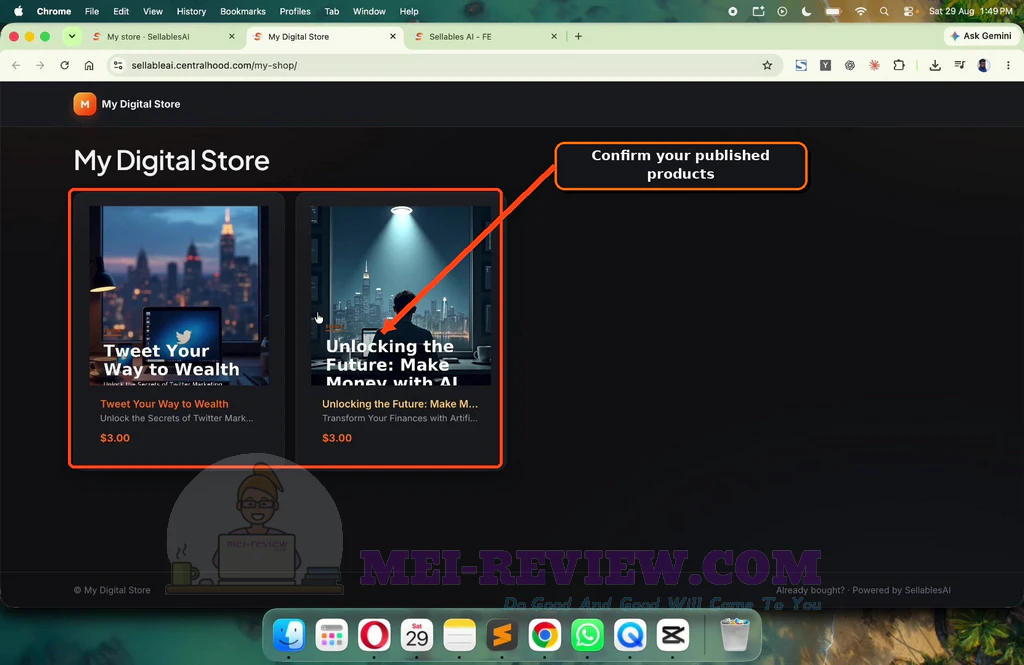Click the orange M store logo
1024x665 pixels.
click(x=85, y=104)
